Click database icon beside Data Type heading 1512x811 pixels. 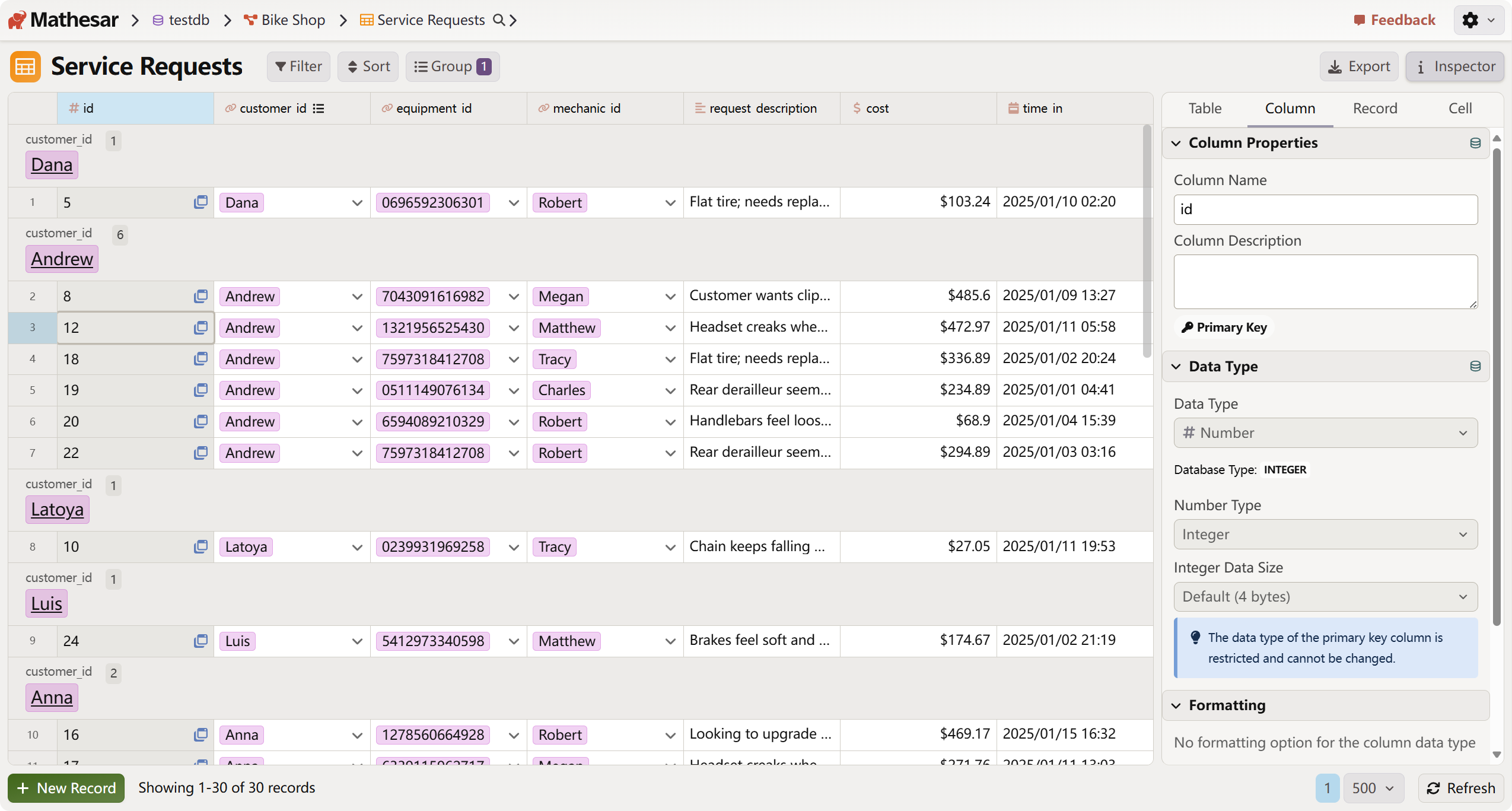pos(1475,366)
